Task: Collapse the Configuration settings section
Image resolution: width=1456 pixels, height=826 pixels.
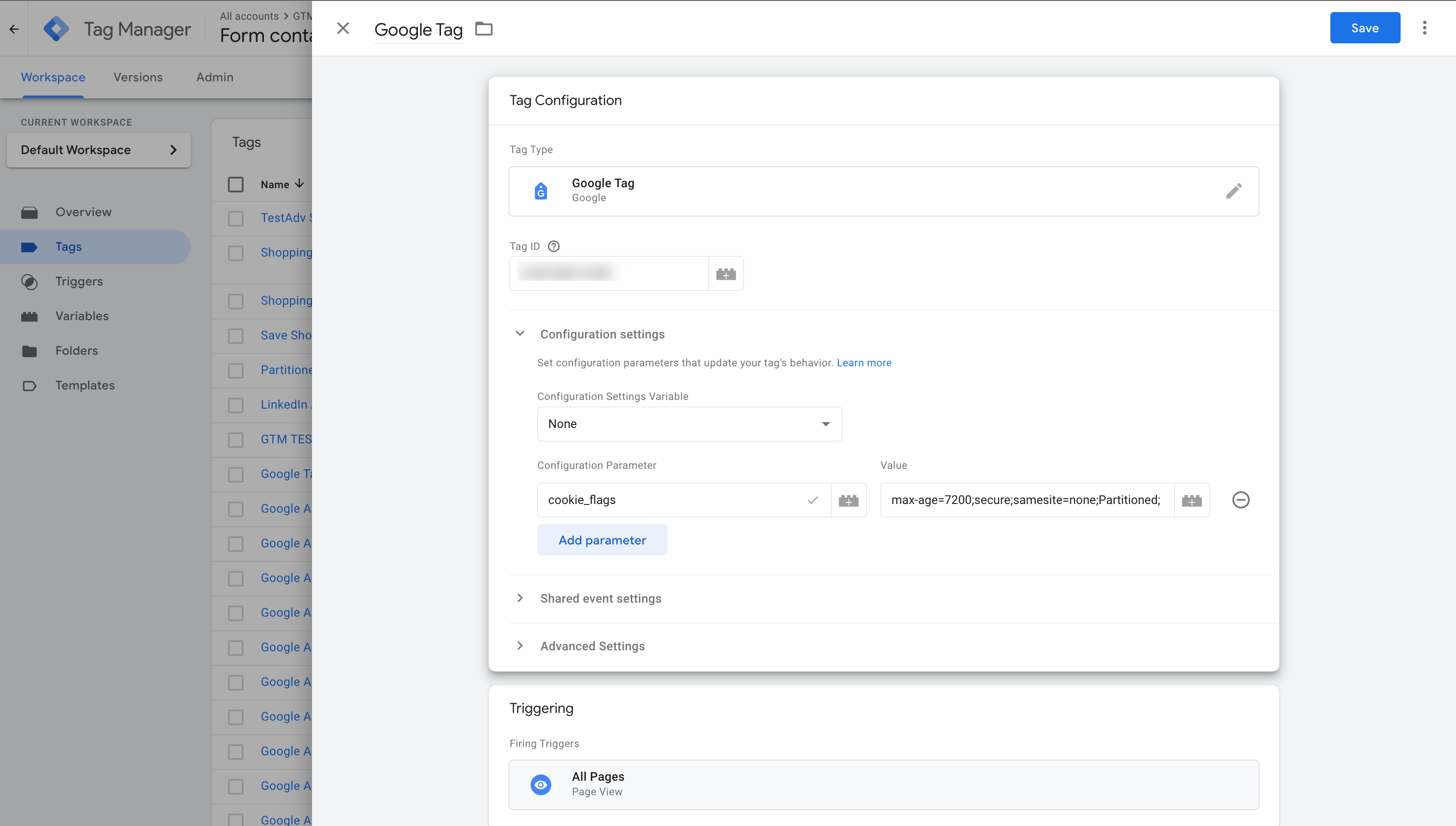Action: 520,334
